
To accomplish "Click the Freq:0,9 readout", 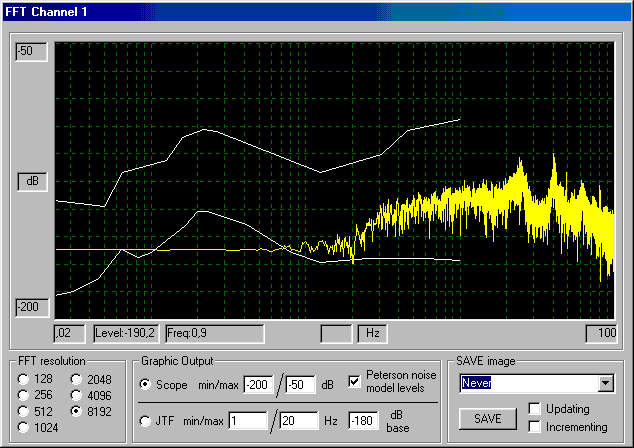I will 215,334.
